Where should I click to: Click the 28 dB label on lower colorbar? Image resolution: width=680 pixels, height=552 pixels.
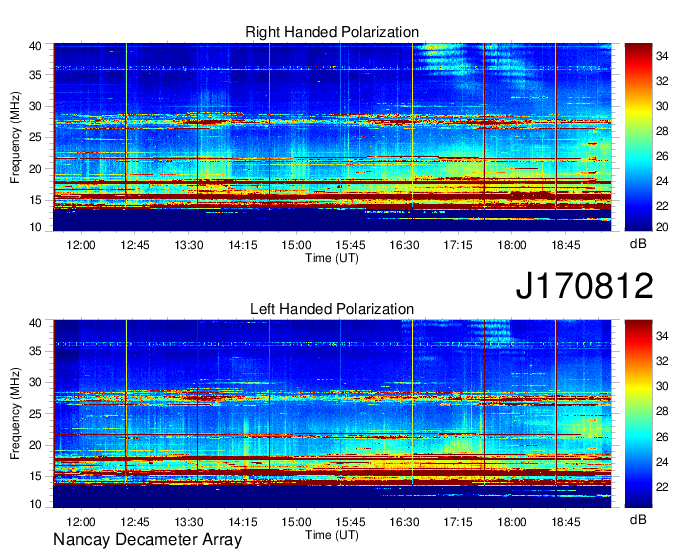tap(662, 411)
